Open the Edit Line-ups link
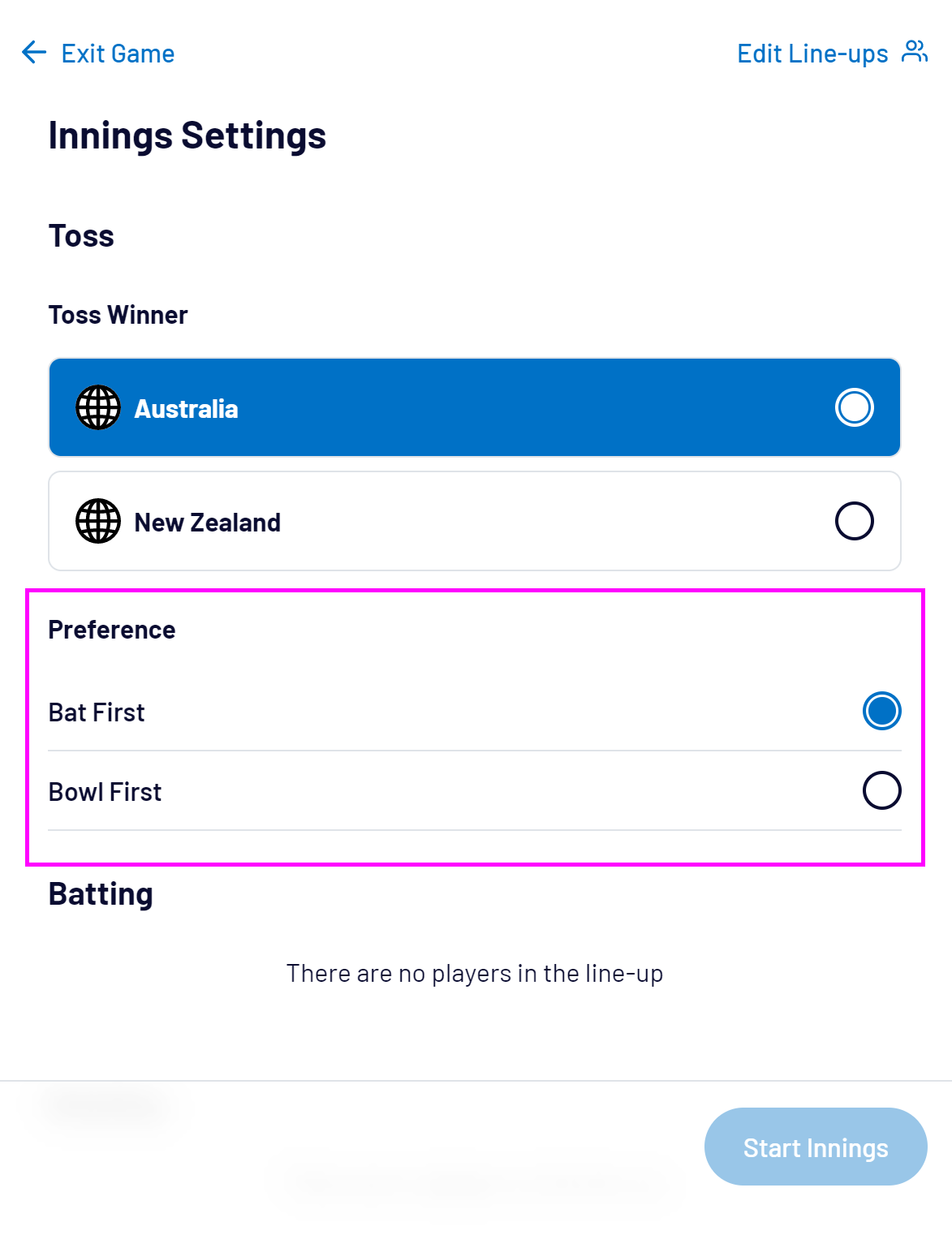The height and width of the screenshot is (1235, 952). (x=812, y=54)
